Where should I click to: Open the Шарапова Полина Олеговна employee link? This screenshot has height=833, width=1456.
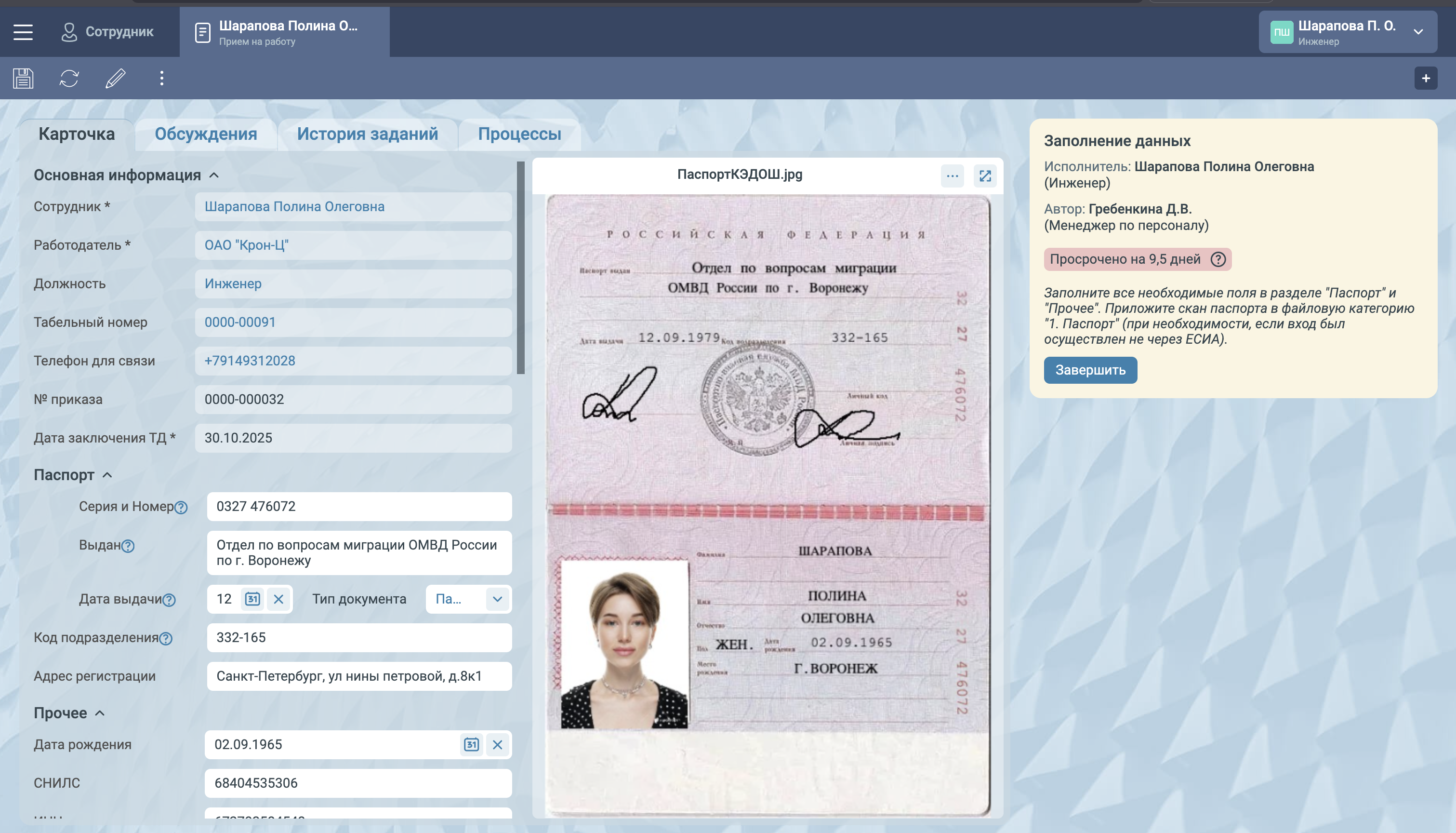point(294,206)
